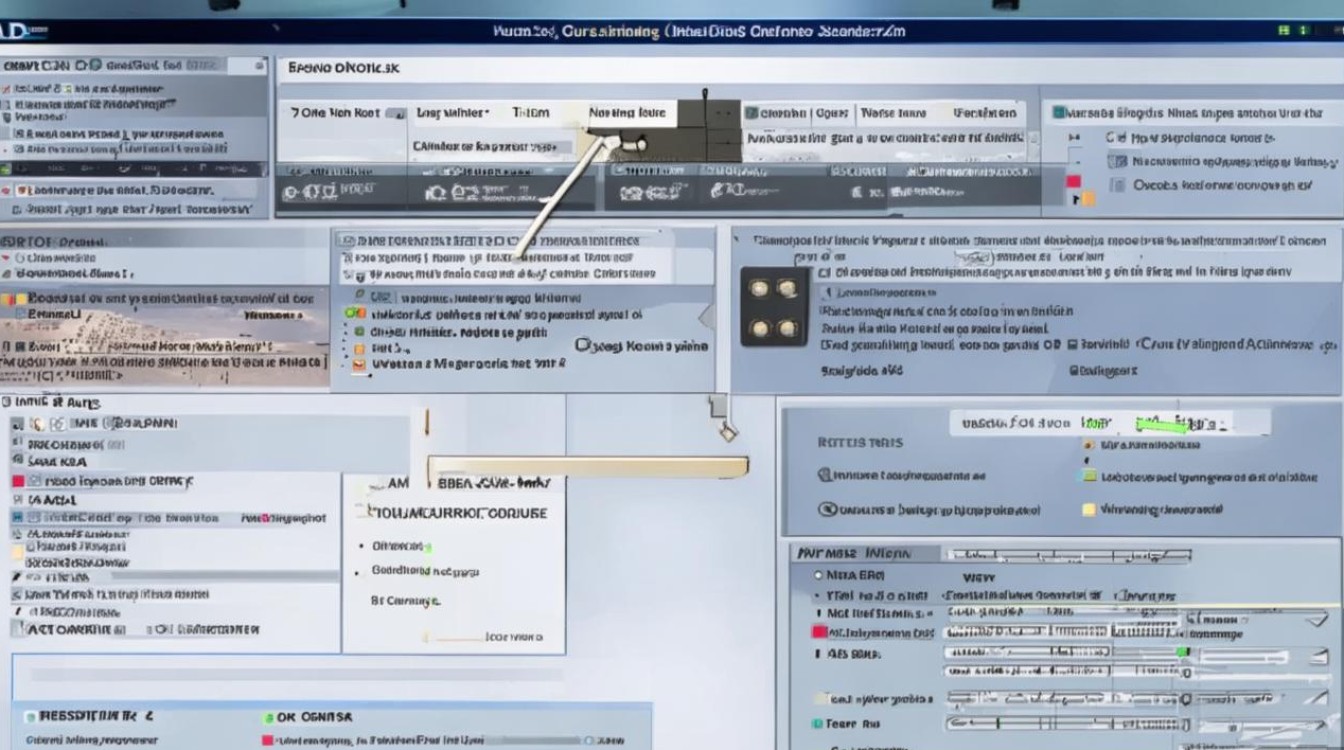
Task: Click the green icon on the Crombin tab
Action: tap(751, 113)
